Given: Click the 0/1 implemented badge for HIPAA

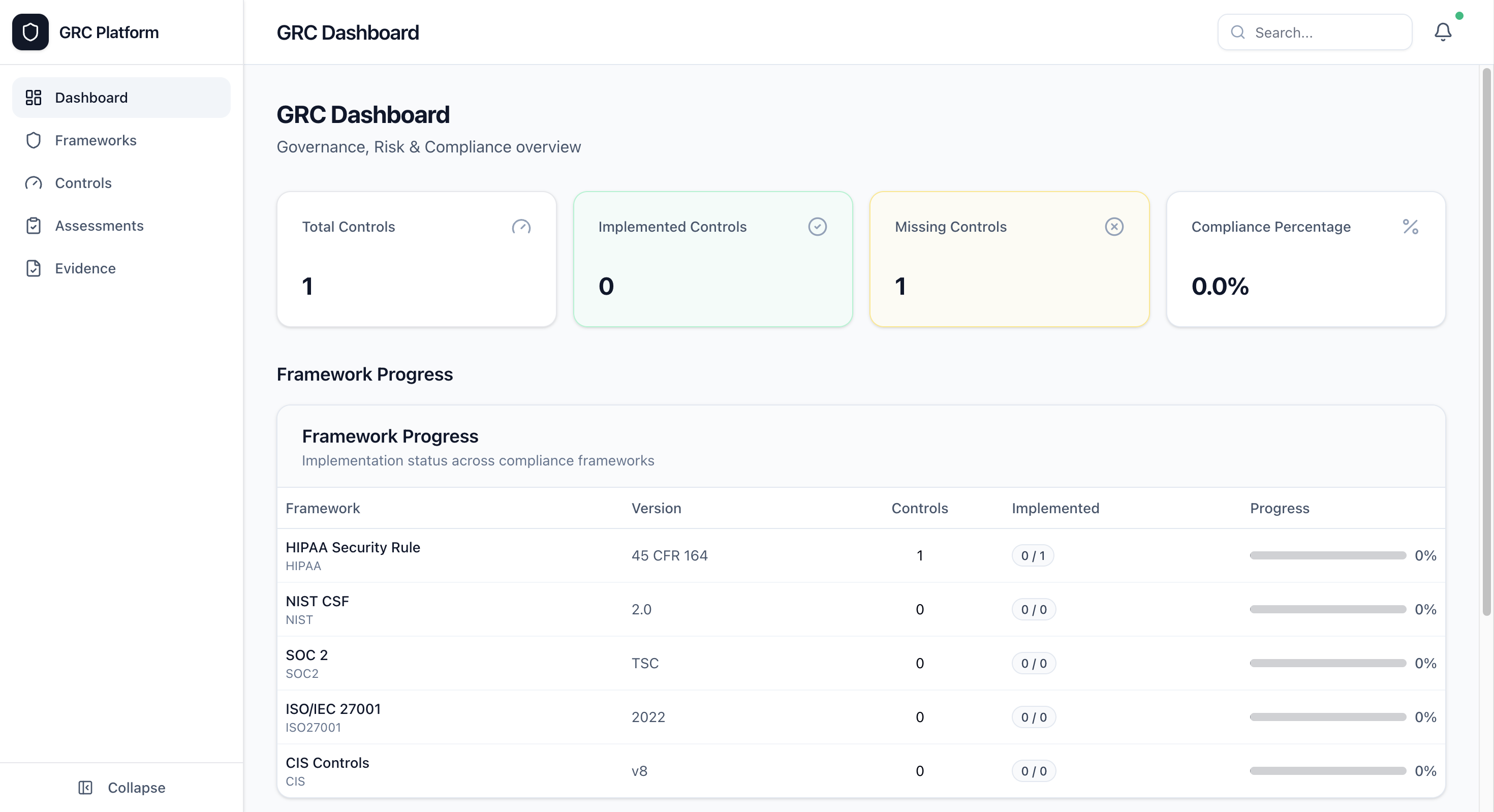Looking at the screenshot, I should tap(1034, 555).
